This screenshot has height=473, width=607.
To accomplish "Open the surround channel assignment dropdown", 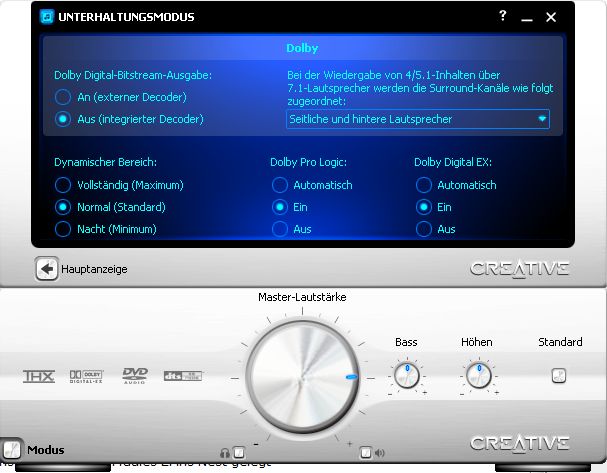I will 418,119.
